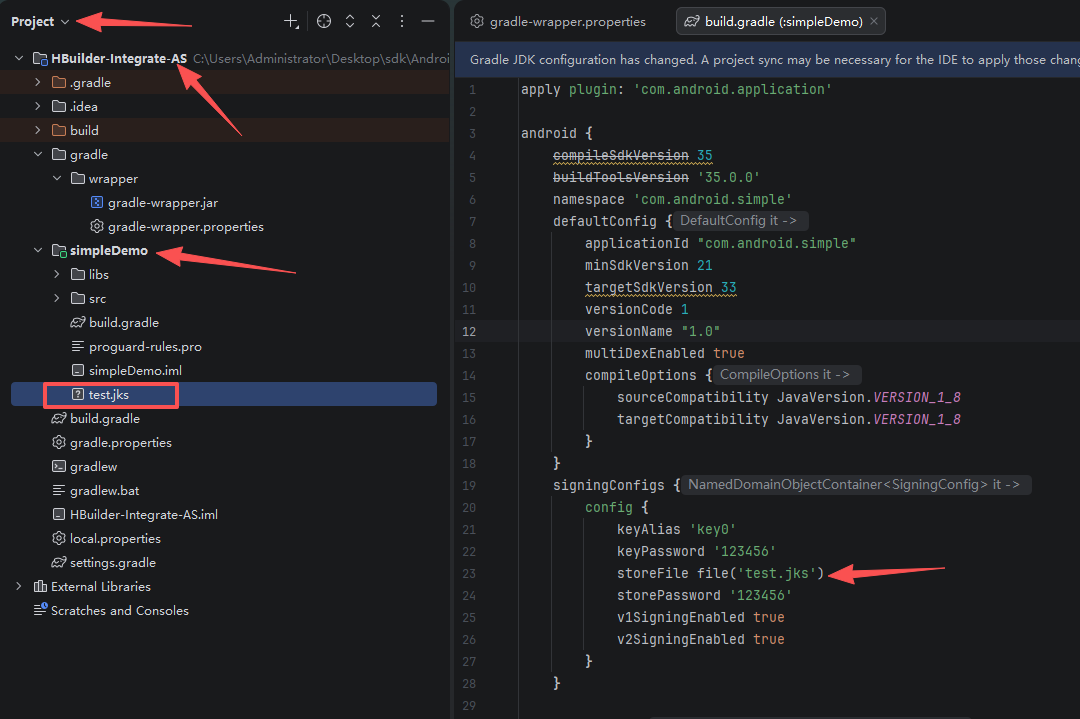Click on v2SigningEnabled true line
The height and width of the screenshot is (719, 1080).
coord(700,639)
